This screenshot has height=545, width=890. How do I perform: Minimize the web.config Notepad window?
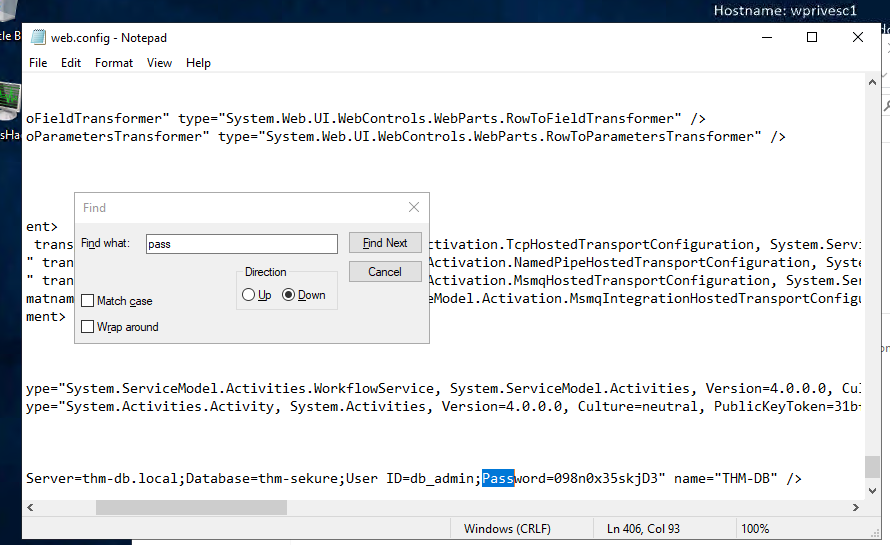tap(766, 38)
